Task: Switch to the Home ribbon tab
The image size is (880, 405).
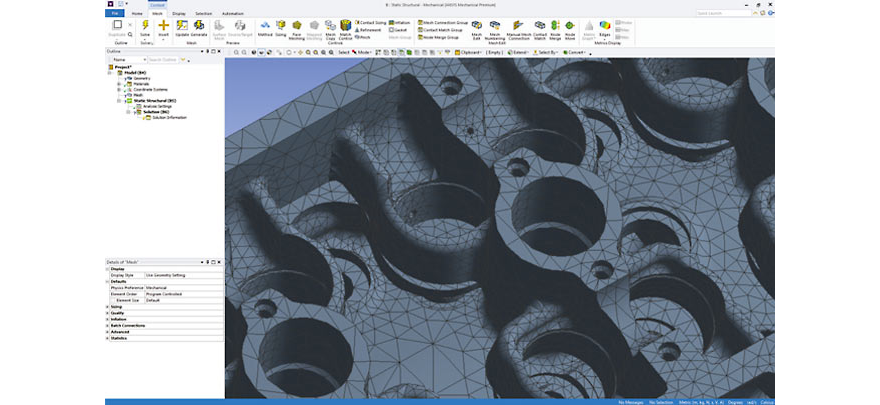Action: tap(137, 13)
